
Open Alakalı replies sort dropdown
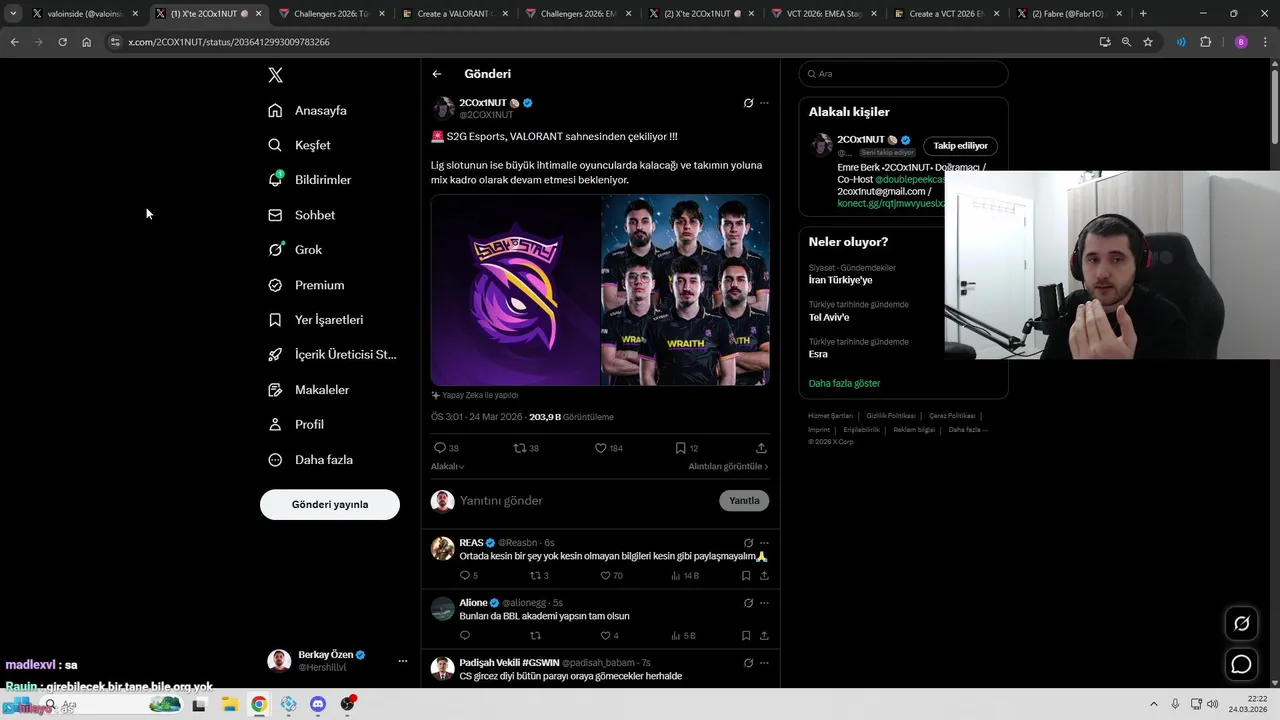click(447, 467)
